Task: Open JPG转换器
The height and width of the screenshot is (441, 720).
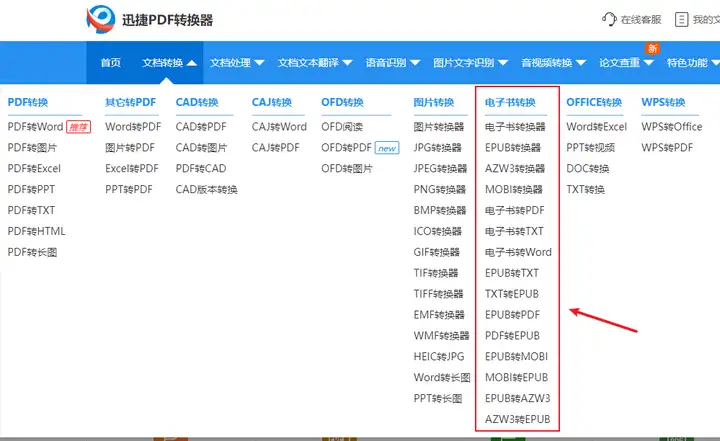Action: tap(438, 148)
